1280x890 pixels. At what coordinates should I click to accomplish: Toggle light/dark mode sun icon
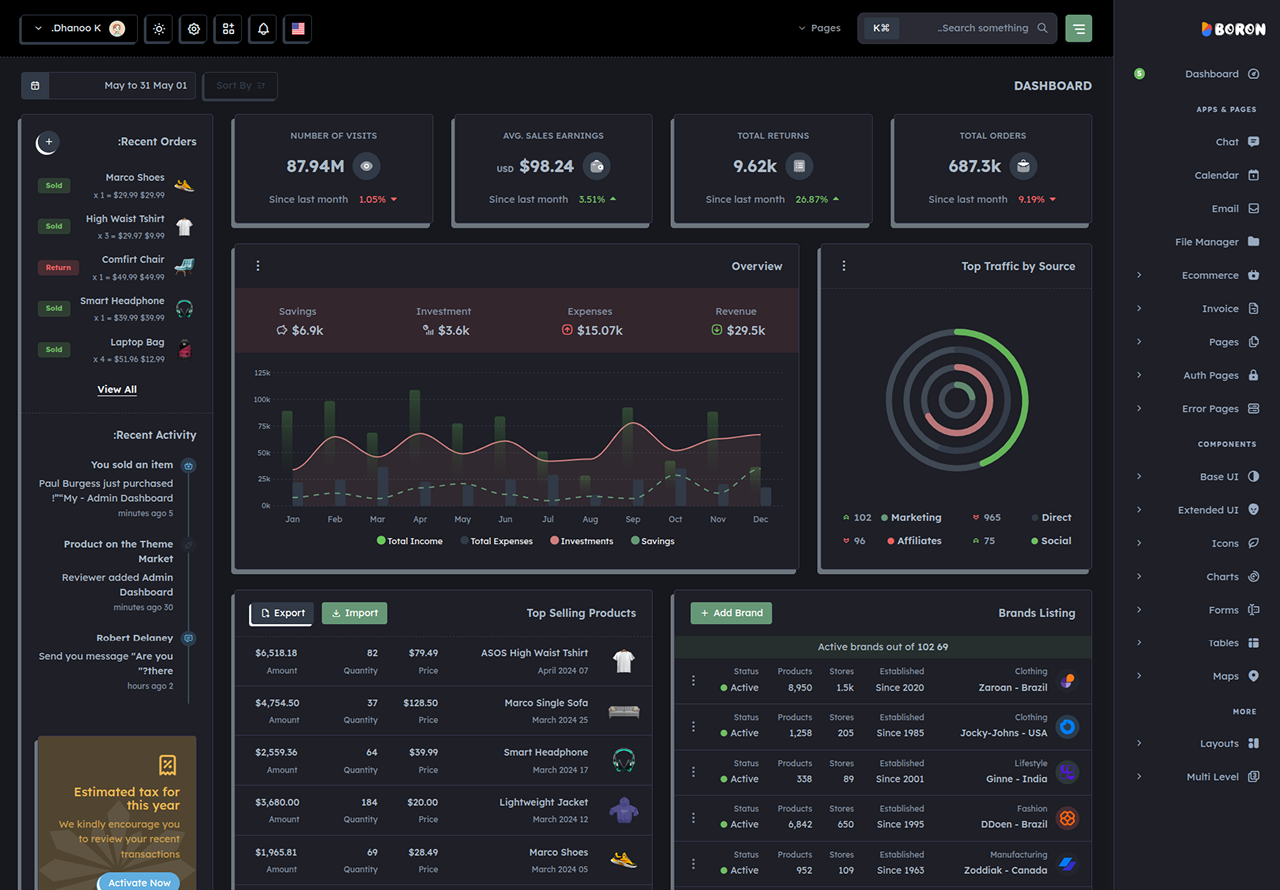click(x=159, y=29)
